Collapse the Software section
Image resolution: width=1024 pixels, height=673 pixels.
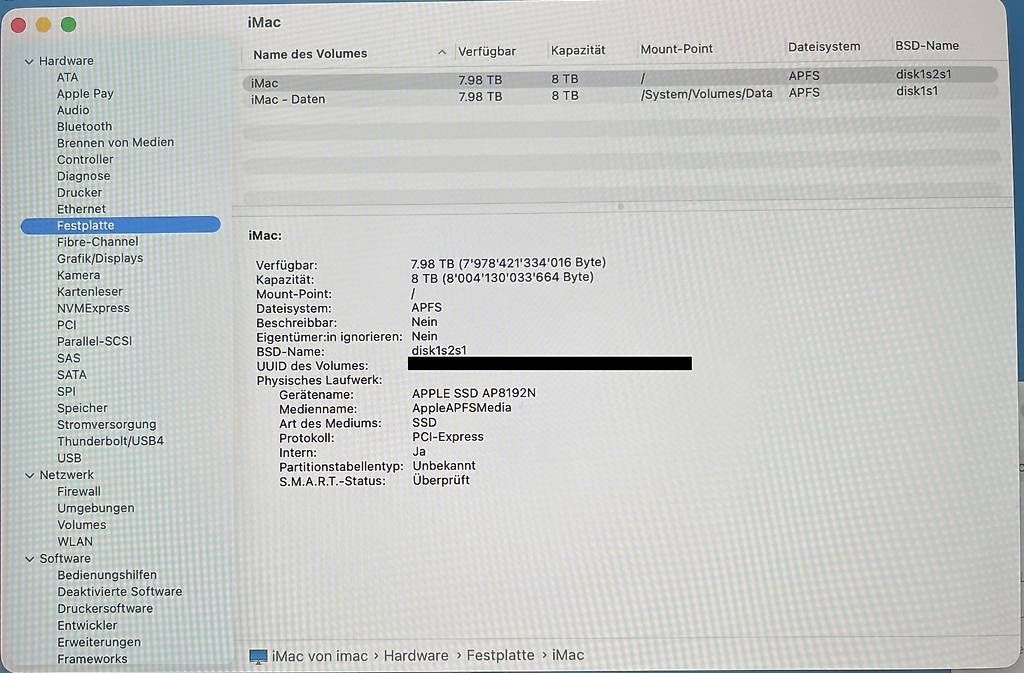point(29,559)
